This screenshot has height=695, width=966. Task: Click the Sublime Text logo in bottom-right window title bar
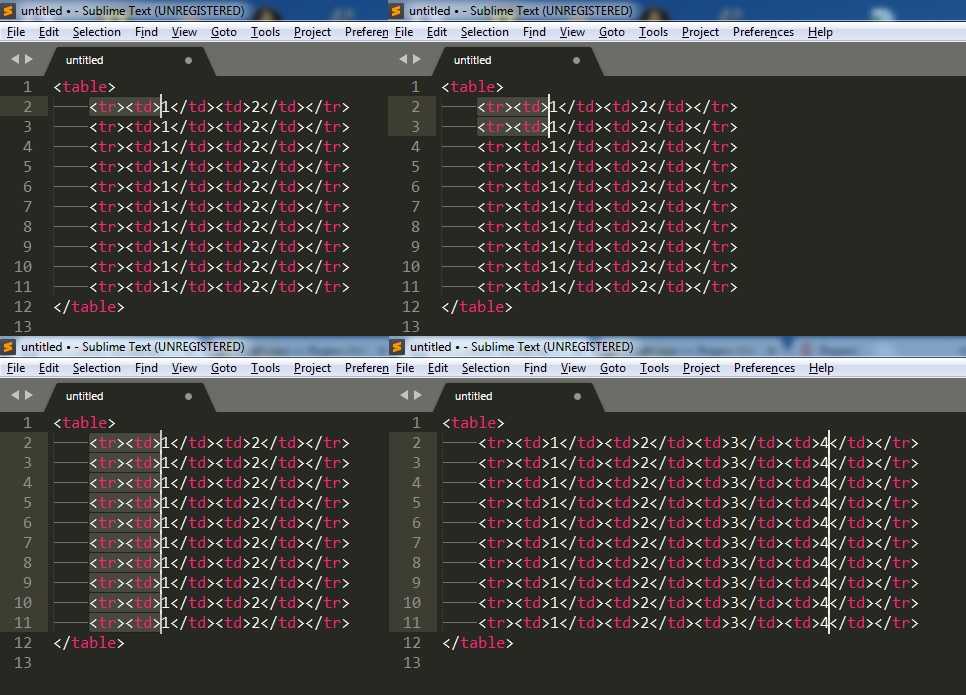point(397,347)
